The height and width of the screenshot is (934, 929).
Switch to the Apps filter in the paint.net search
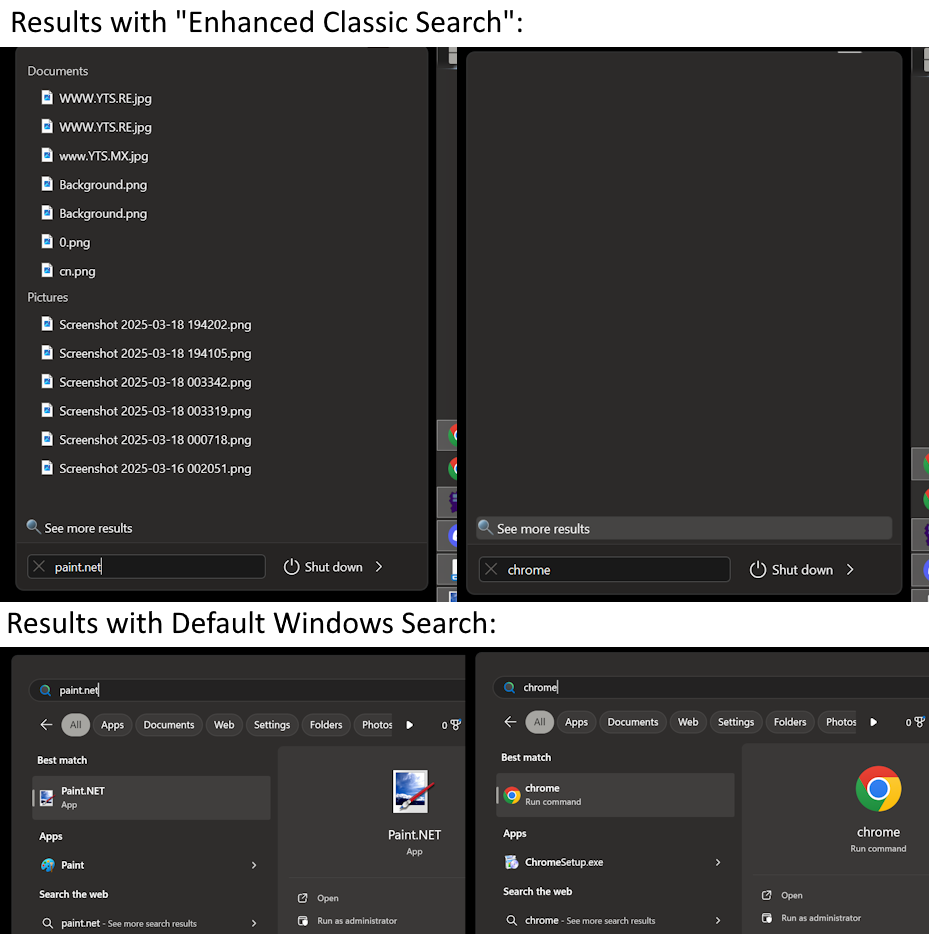[x=112, y=725]
